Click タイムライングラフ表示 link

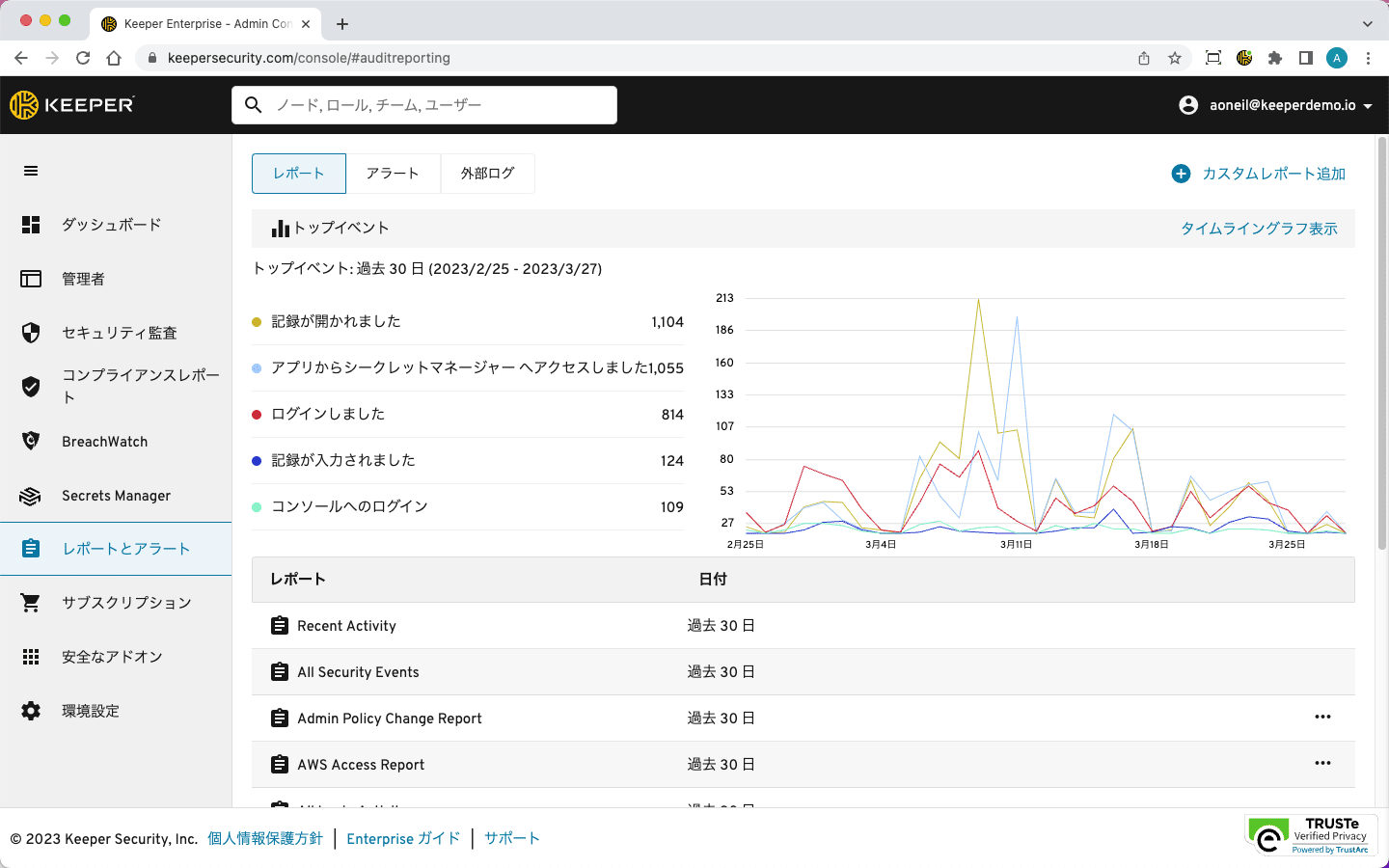click(x=1259, y=229)
